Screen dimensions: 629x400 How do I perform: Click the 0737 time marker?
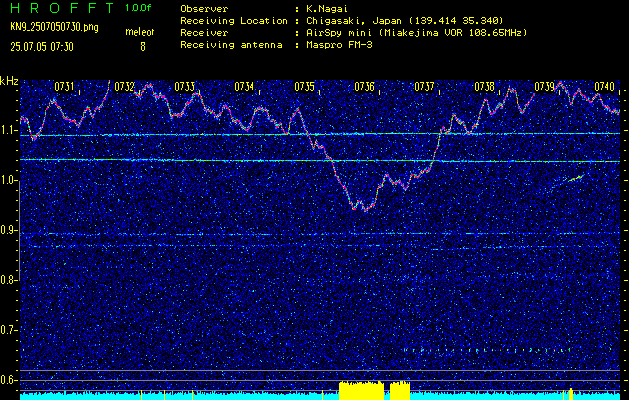424,87
